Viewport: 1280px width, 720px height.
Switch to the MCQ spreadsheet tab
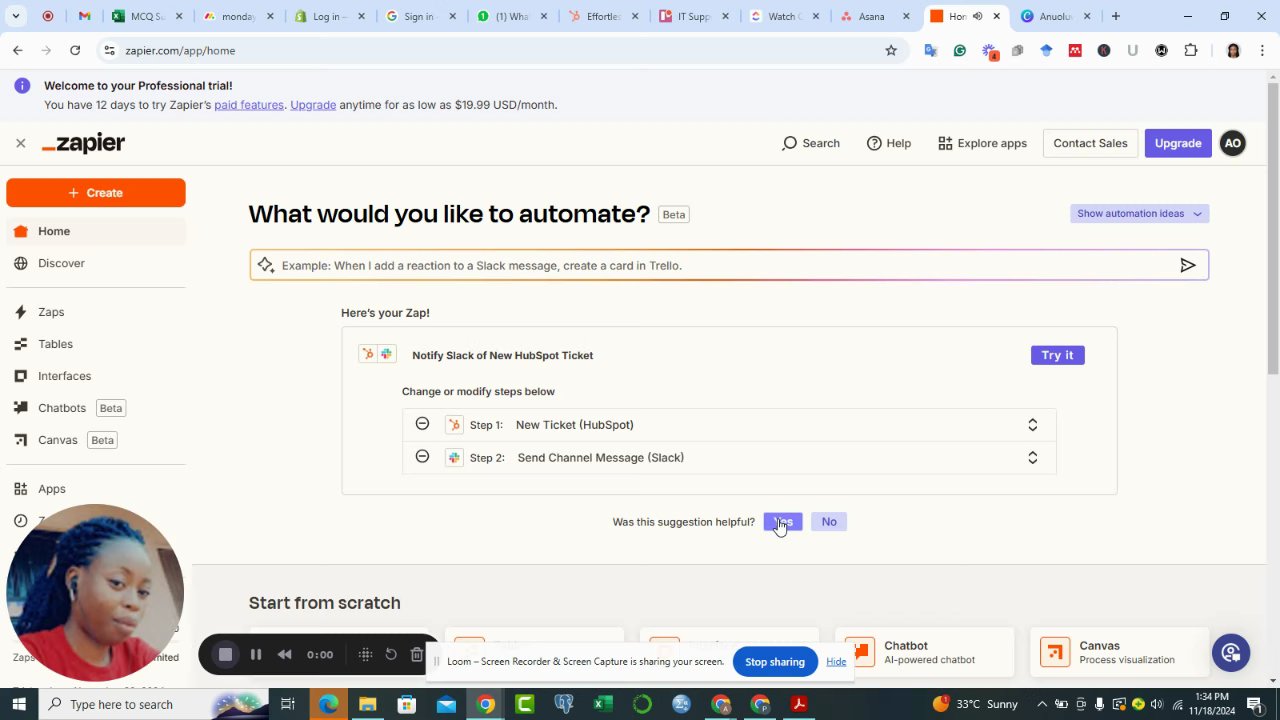tap(145, 16)
